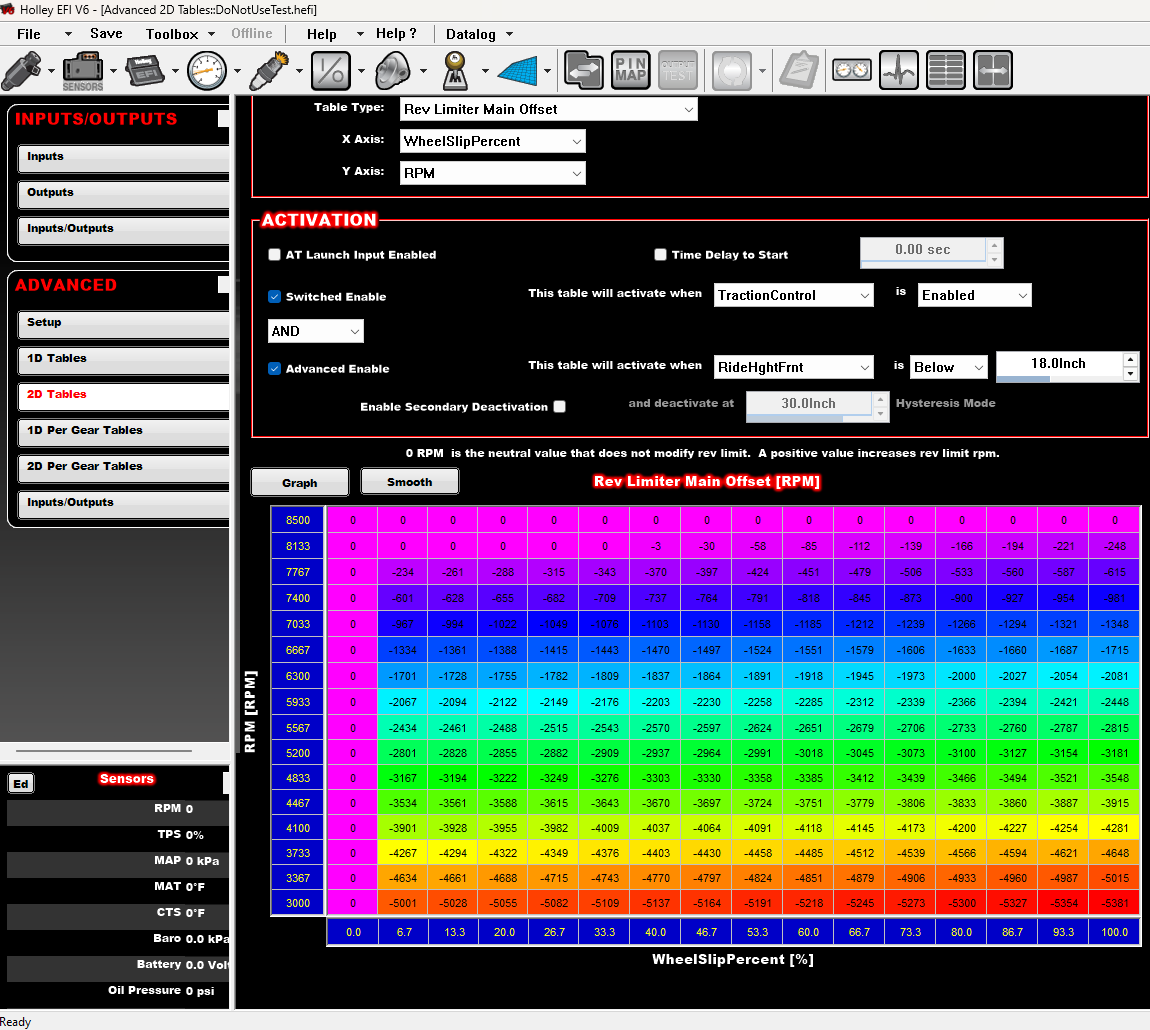Open the Toolbox menu
The image size is (1150, 1030).
point(180,34)
